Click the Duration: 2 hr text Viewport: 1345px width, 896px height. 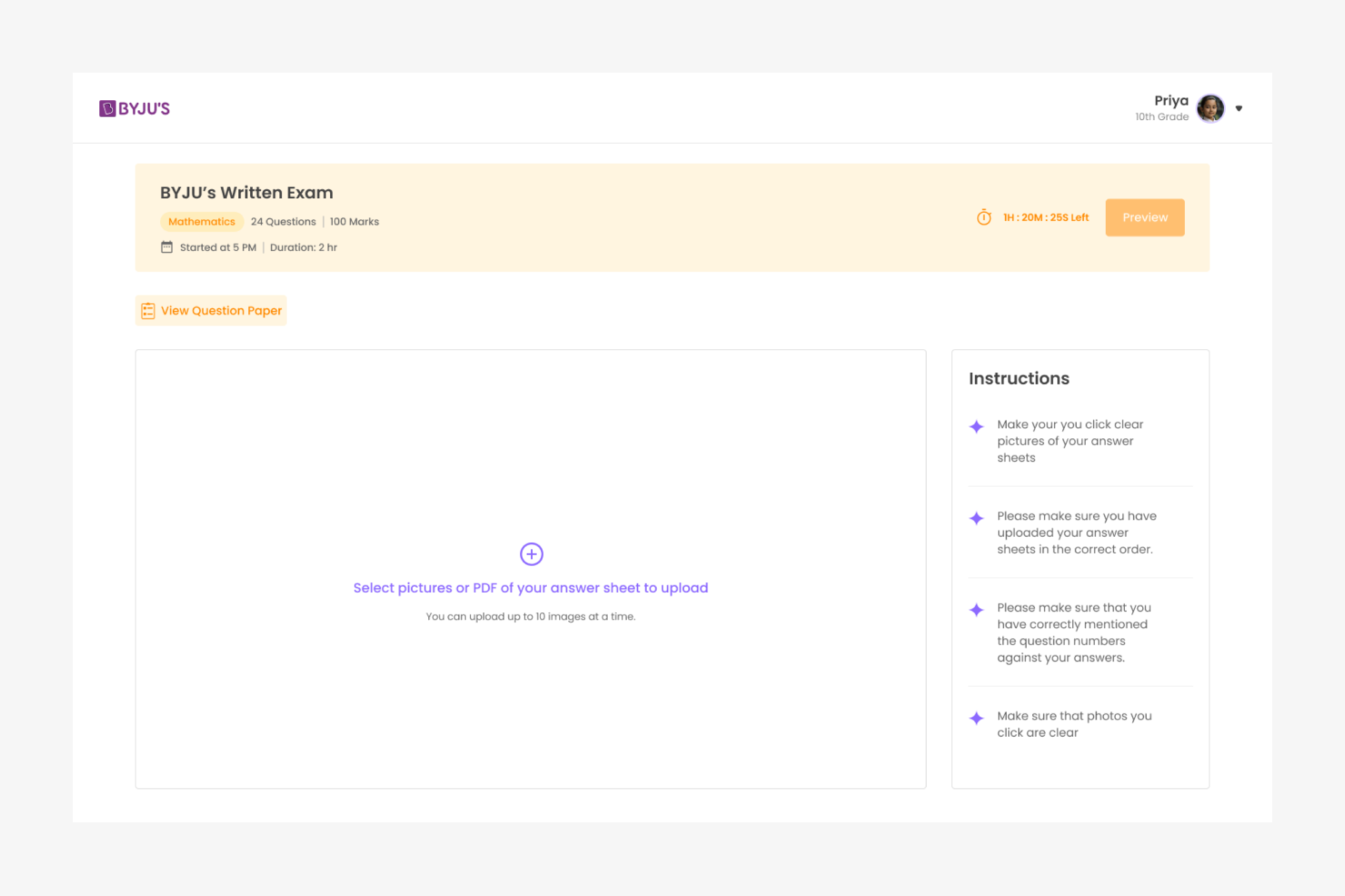(304, 247)
